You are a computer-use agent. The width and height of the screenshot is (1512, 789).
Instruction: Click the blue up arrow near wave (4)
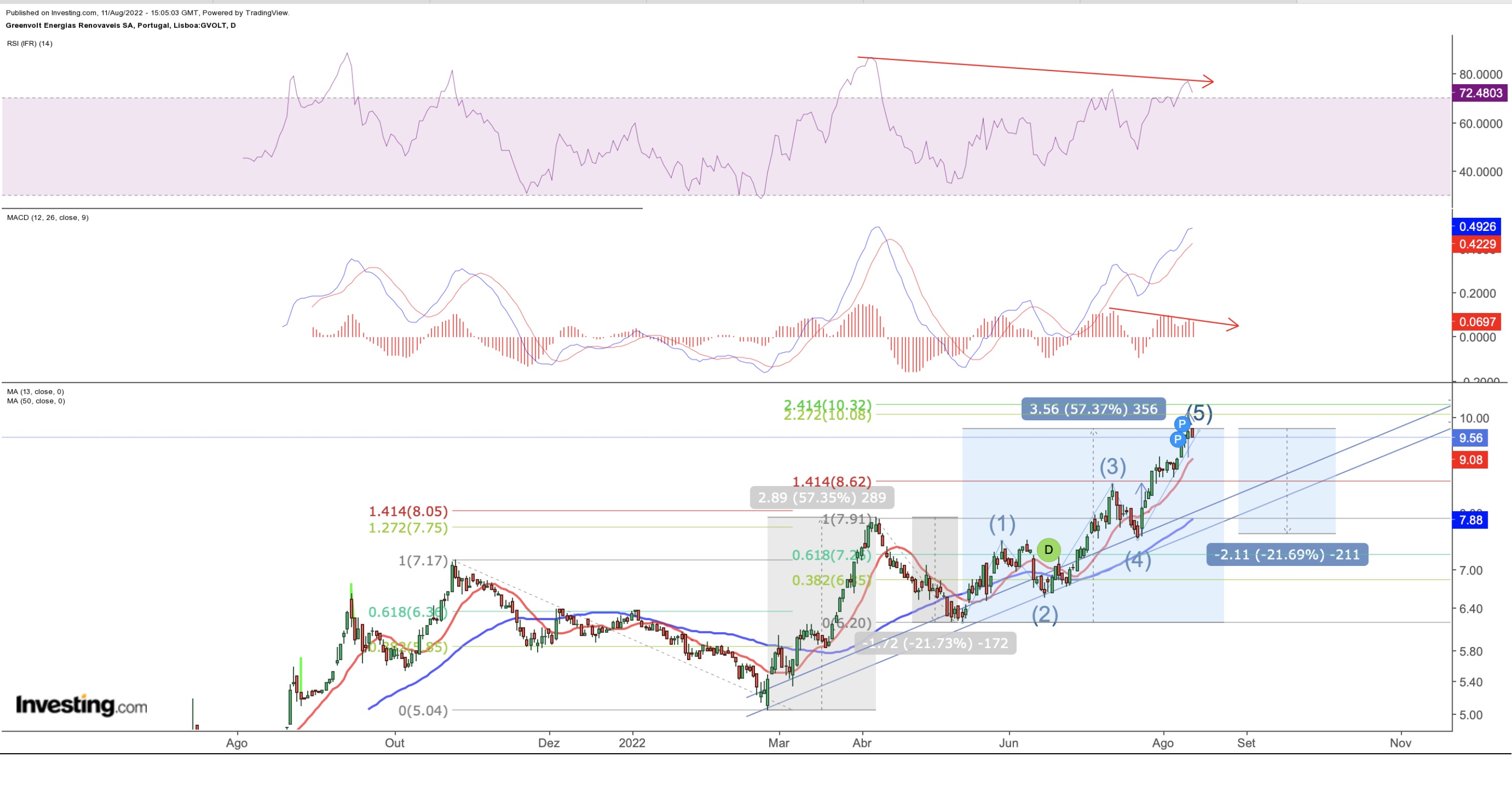coord(1141,491)
